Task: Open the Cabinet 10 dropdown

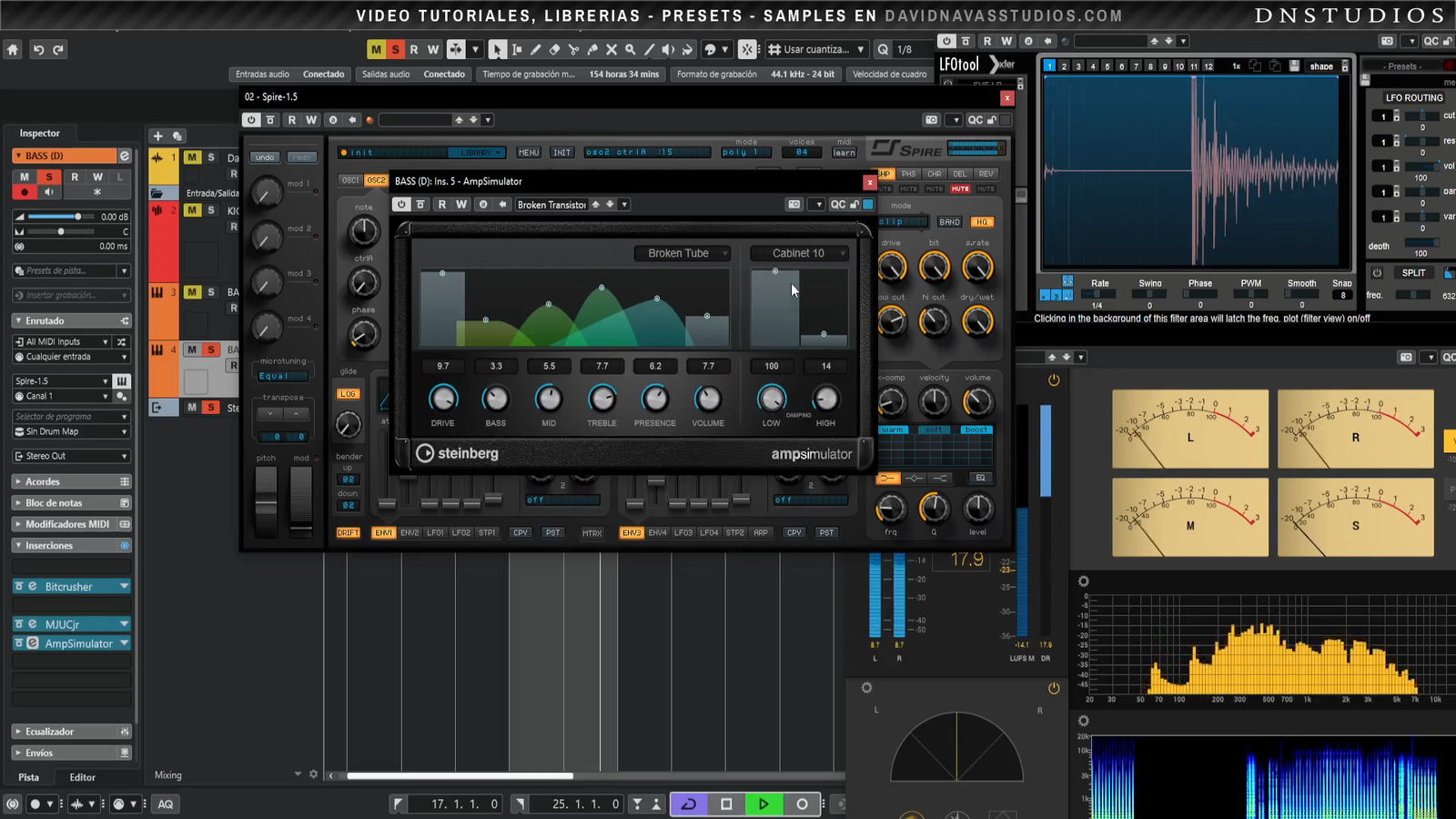Action: click(799, 253)
